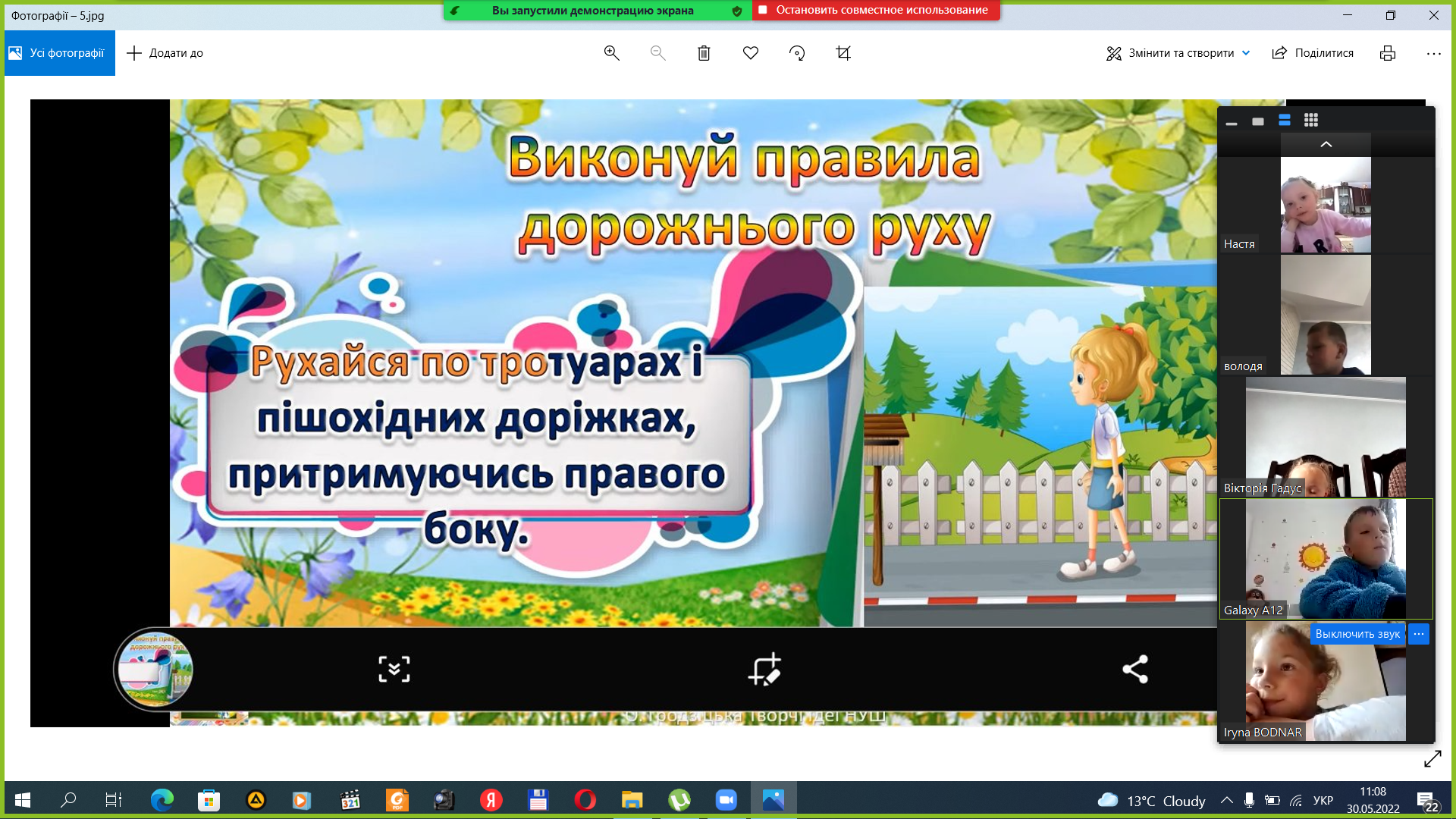Open Media Player Classic 321 taskbar icon
Screen dimensions: 1456x819
click(x=350, y=800)
